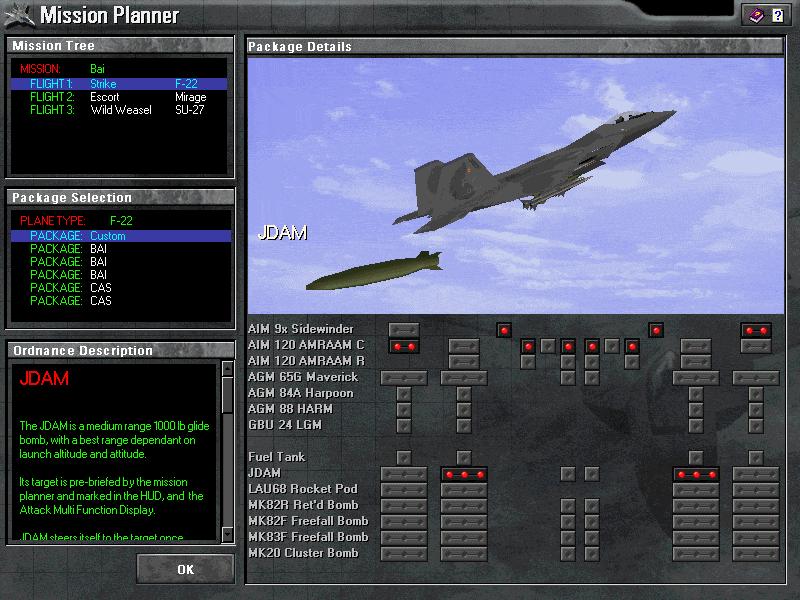Image resolution: width=800 pixels, height=600 pixels.
Task: Enable the leftmost JDAM slot
Action: (404, 474)
